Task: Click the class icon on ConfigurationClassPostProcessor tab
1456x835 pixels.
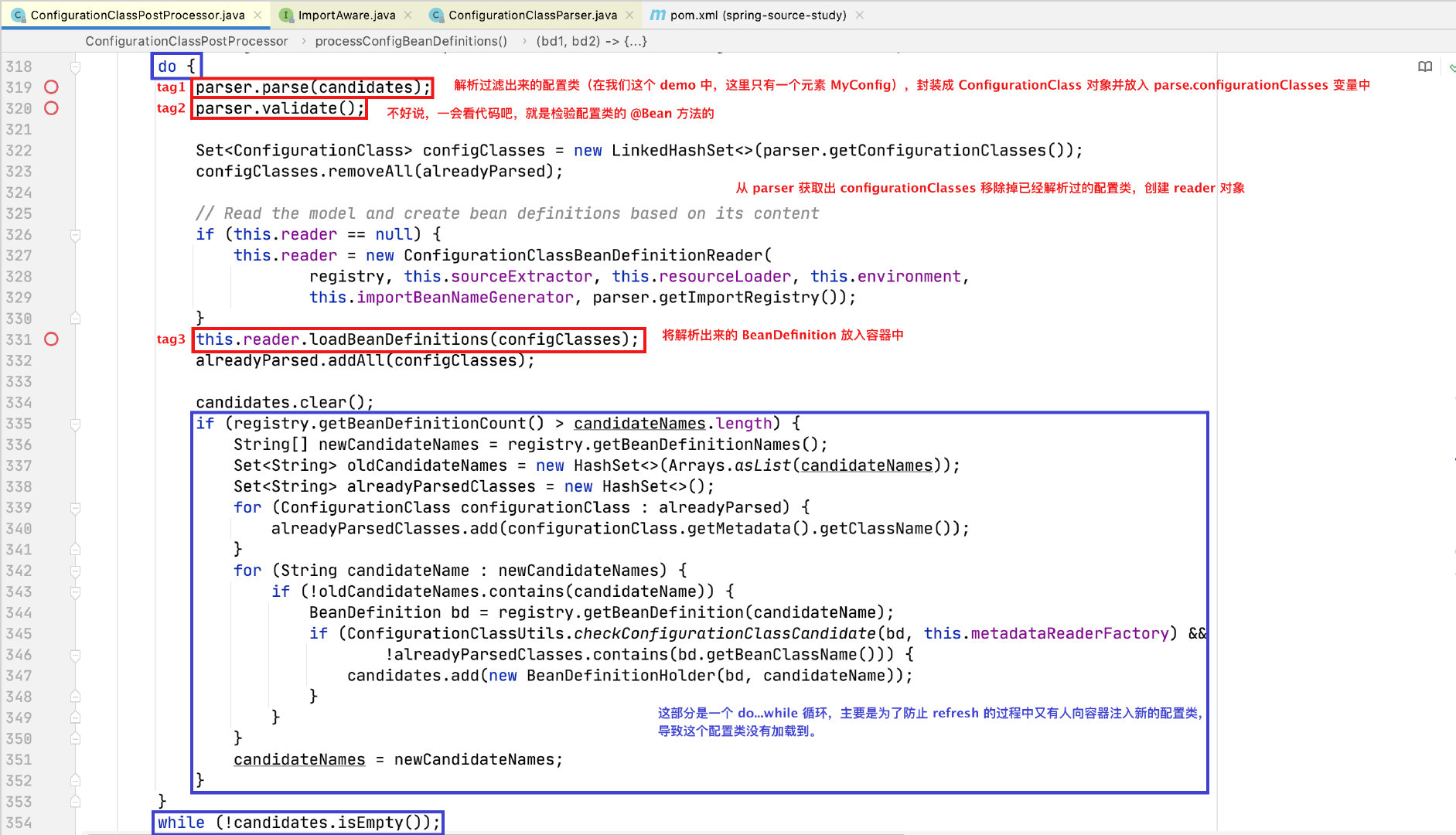Action: (19, 15)
